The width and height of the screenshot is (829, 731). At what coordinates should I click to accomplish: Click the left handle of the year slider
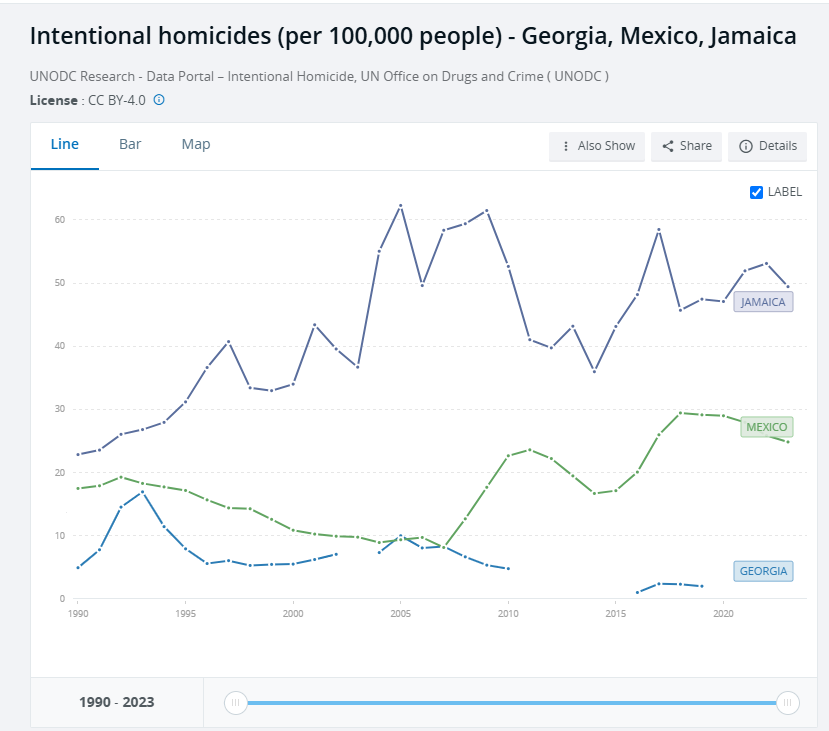[x=236, y=703]
